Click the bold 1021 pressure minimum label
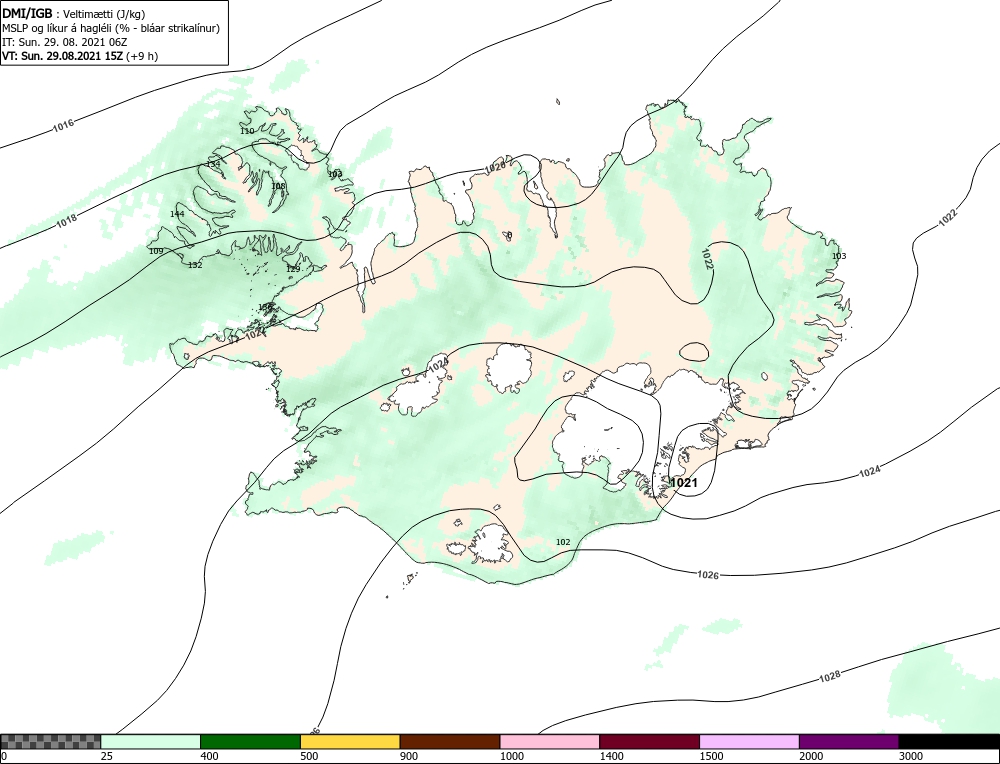 tap(684, 483)
